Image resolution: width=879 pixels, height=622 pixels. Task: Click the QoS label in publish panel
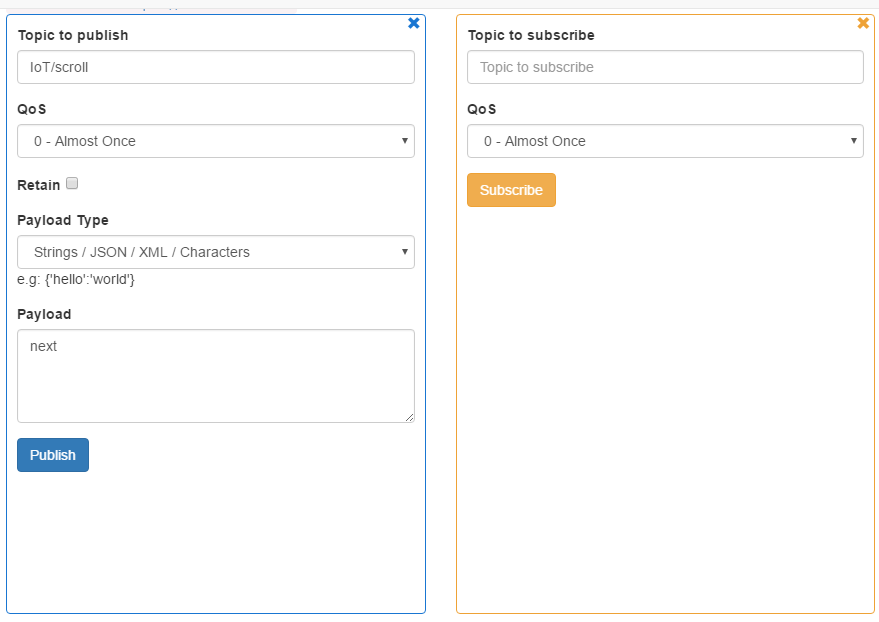pyautogui.click(x=32, y=109)
